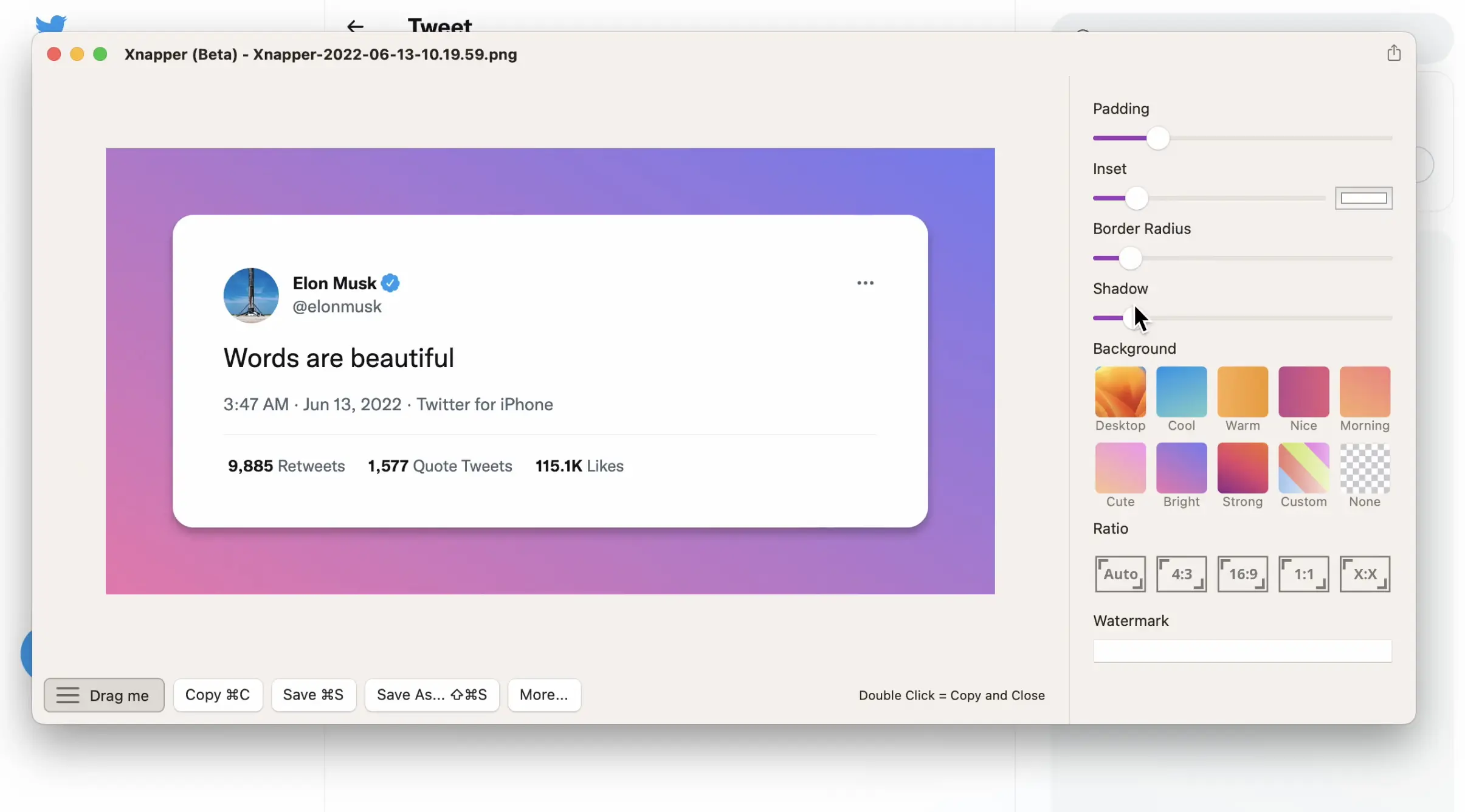The height and width of the screenshot is (812, 1465).
Task: Apply the Morning background swatch
Action: pos(1365,391)
